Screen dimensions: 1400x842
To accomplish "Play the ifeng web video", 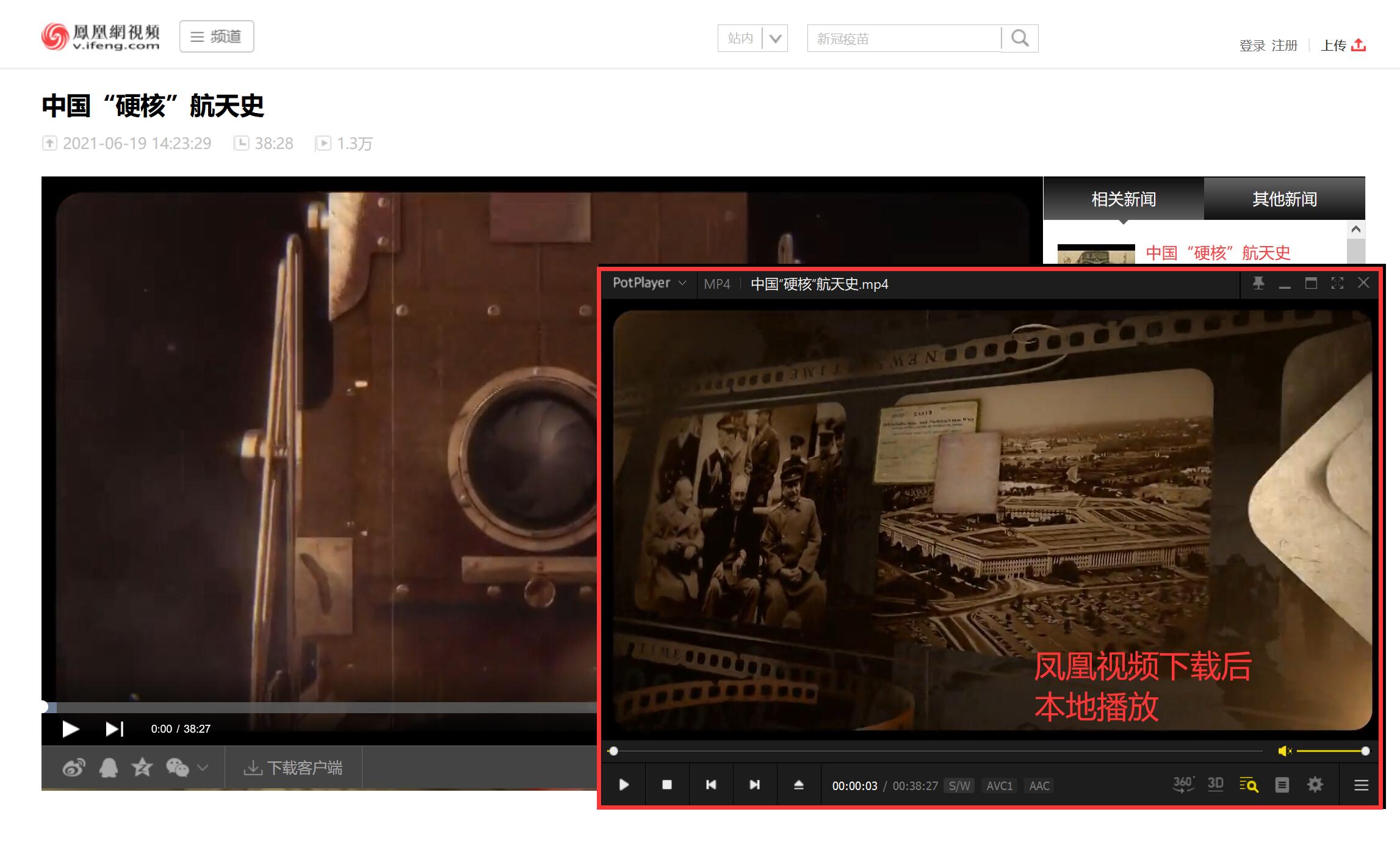I will pyautogui.click(x=70, y=729).
